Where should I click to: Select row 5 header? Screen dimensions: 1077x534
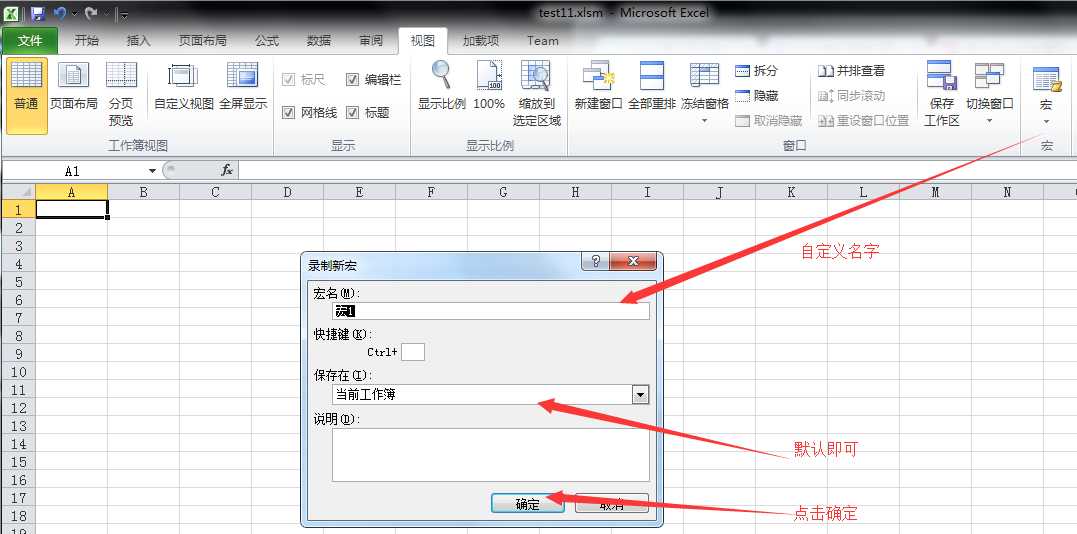click(19, 281)
